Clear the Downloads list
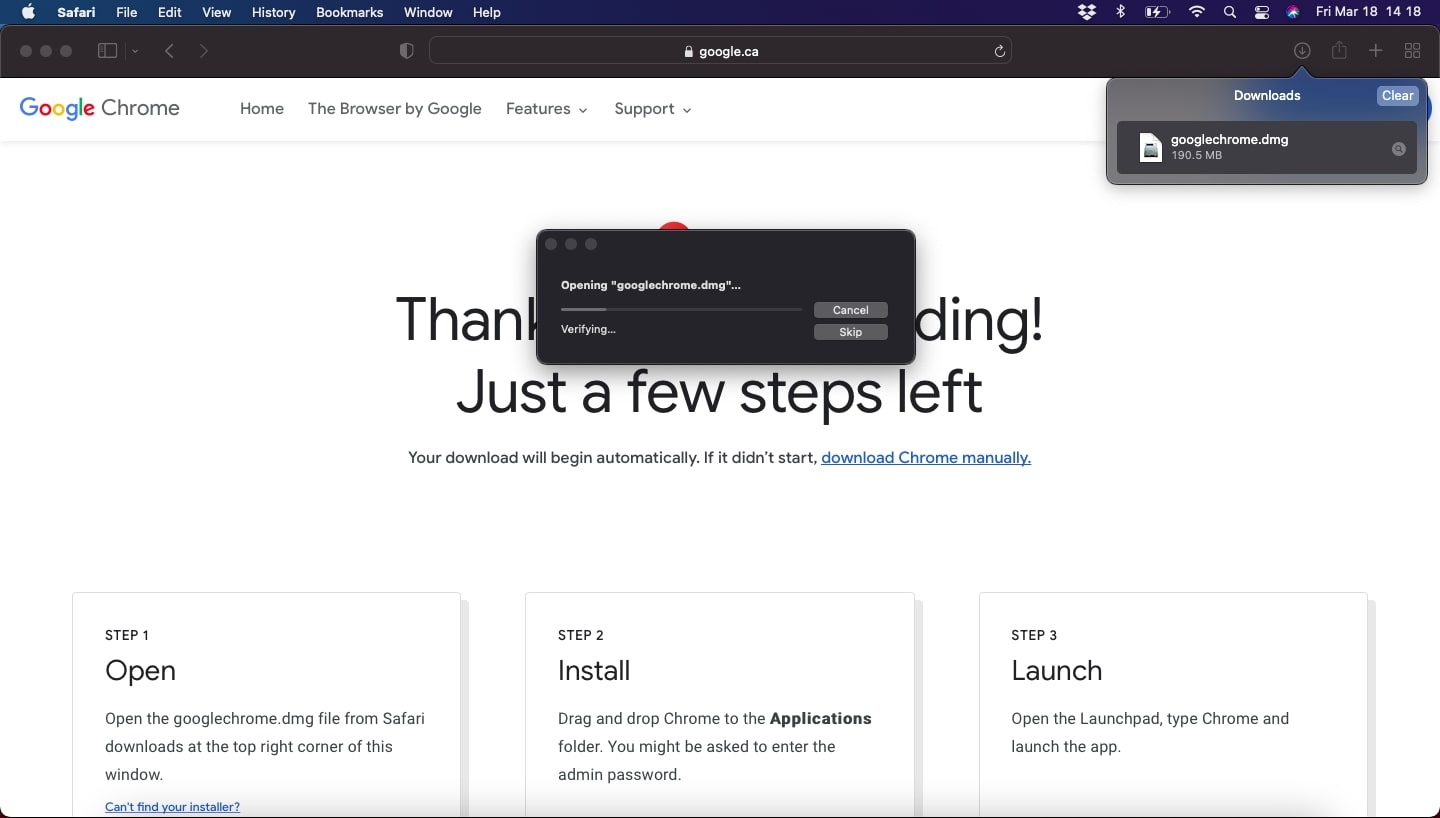This screenshot has width=1440, height=818. [x=1397, y=96]
